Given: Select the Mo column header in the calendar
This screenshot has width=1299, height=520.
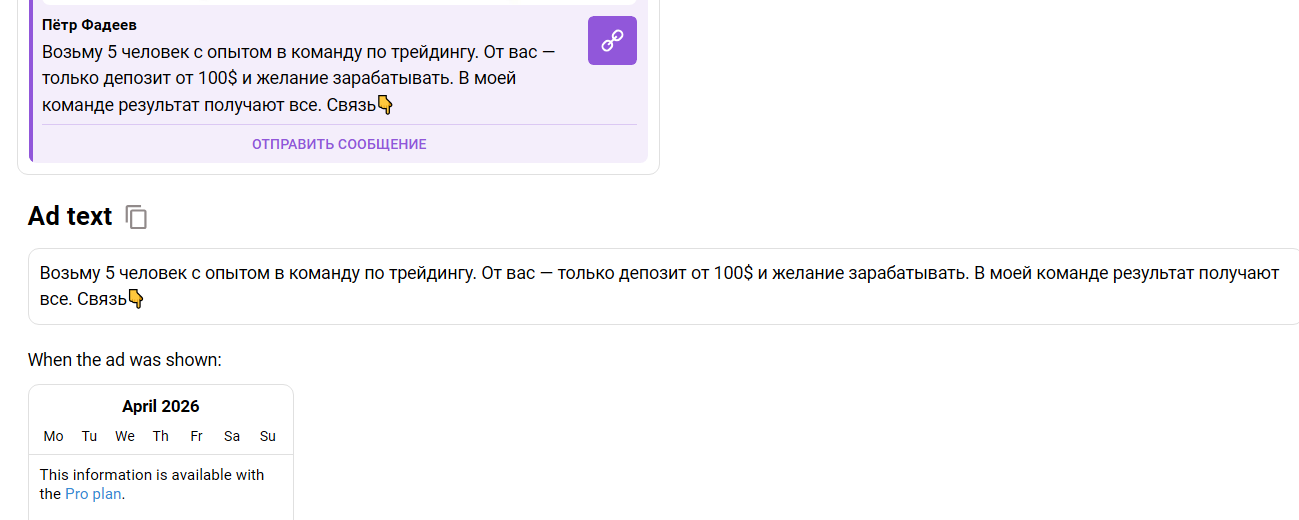Looking at the screenshot, I should click(54, 436).
